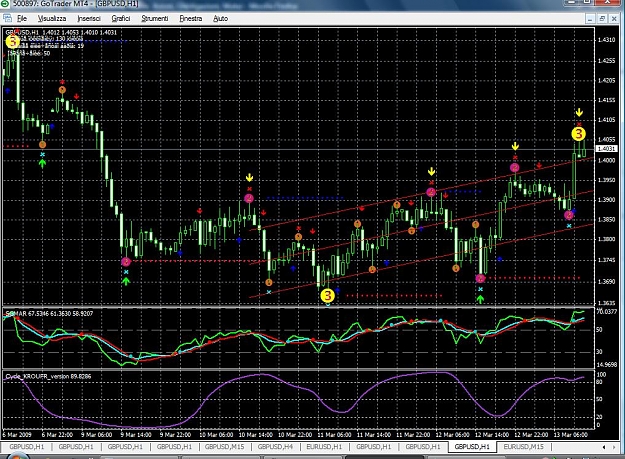Image resolution: width=625 pixels, height=459 pixels.
Task: Click the 12 Mar 14:00 time axis label
Action: click(x=491, y=434)
